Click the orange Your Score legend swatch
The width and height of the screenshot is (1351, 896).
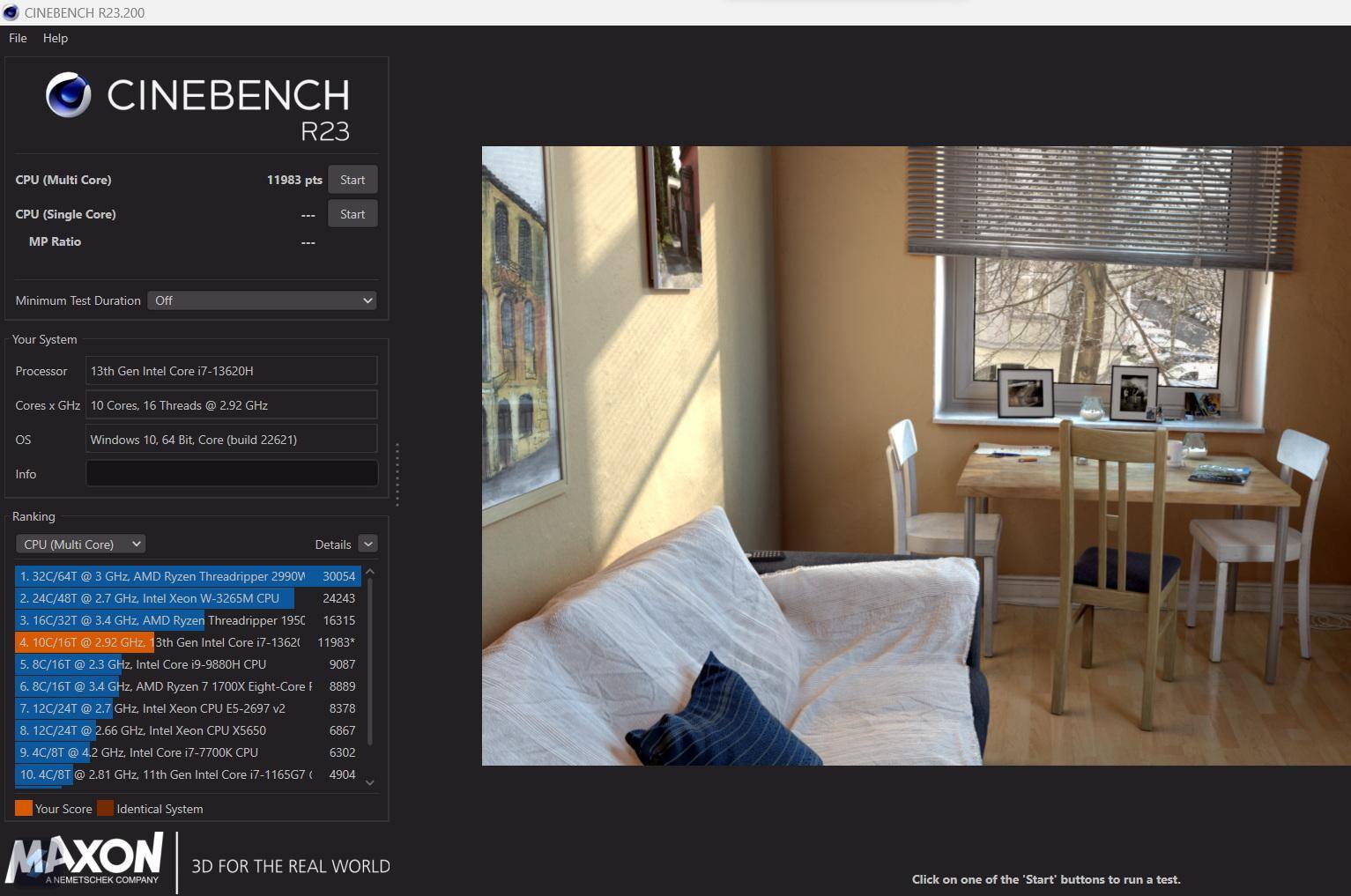coord(24,808)
